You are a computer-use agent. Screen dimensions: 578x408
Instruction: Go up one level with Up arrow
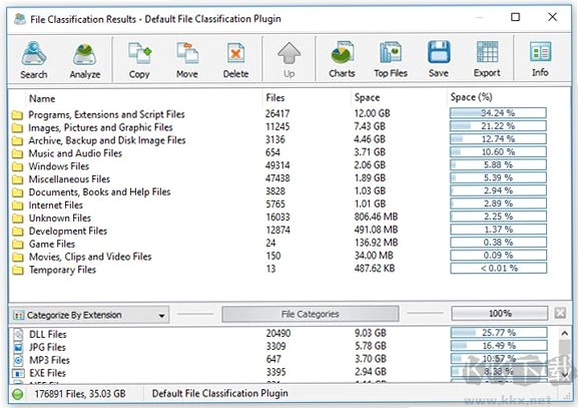[289, 60]
